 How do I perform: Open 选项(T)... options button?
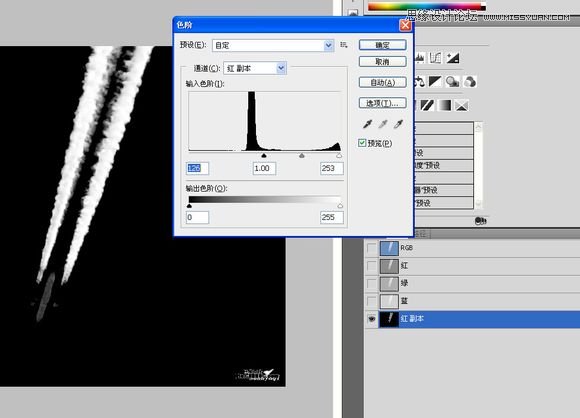[382, 103]
